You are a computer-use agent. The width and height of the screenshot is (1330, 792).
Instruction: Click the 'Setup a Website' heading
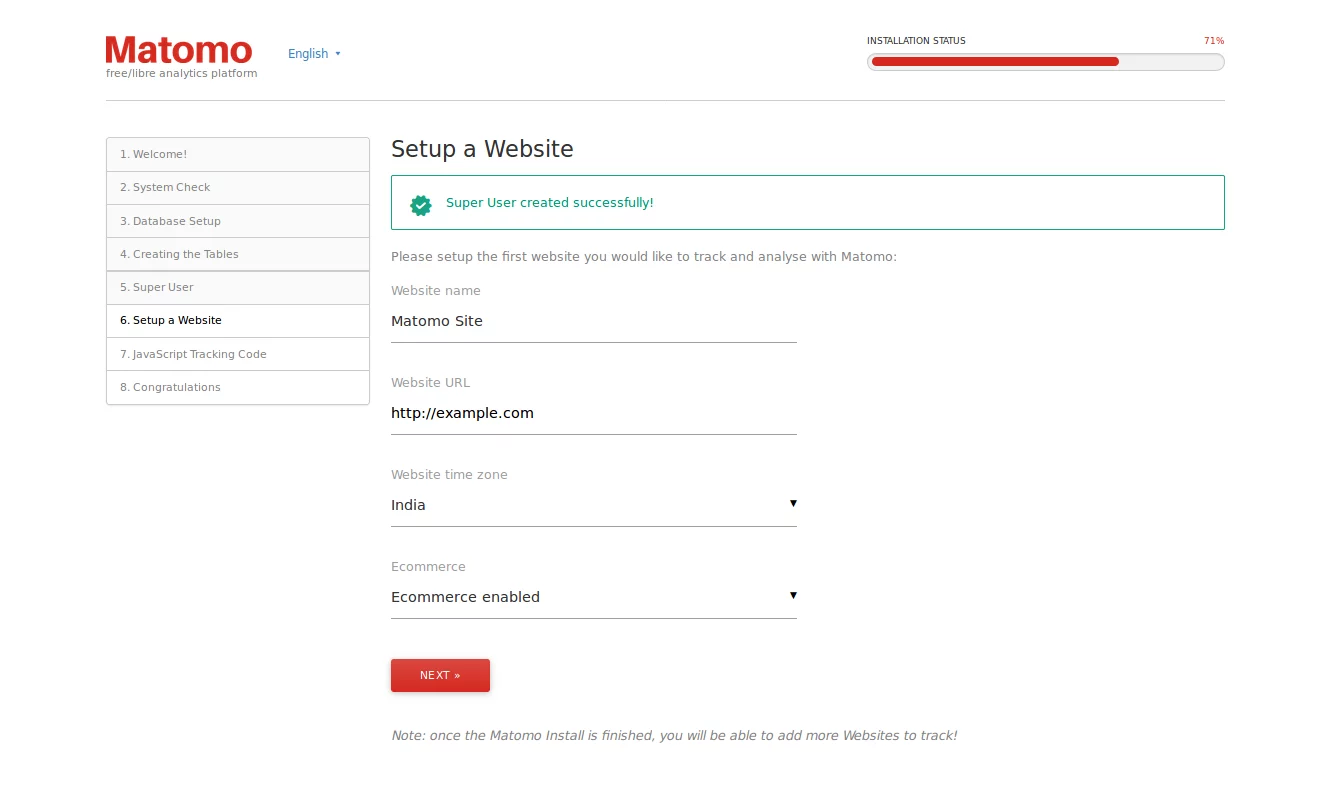tap(482, 149)
